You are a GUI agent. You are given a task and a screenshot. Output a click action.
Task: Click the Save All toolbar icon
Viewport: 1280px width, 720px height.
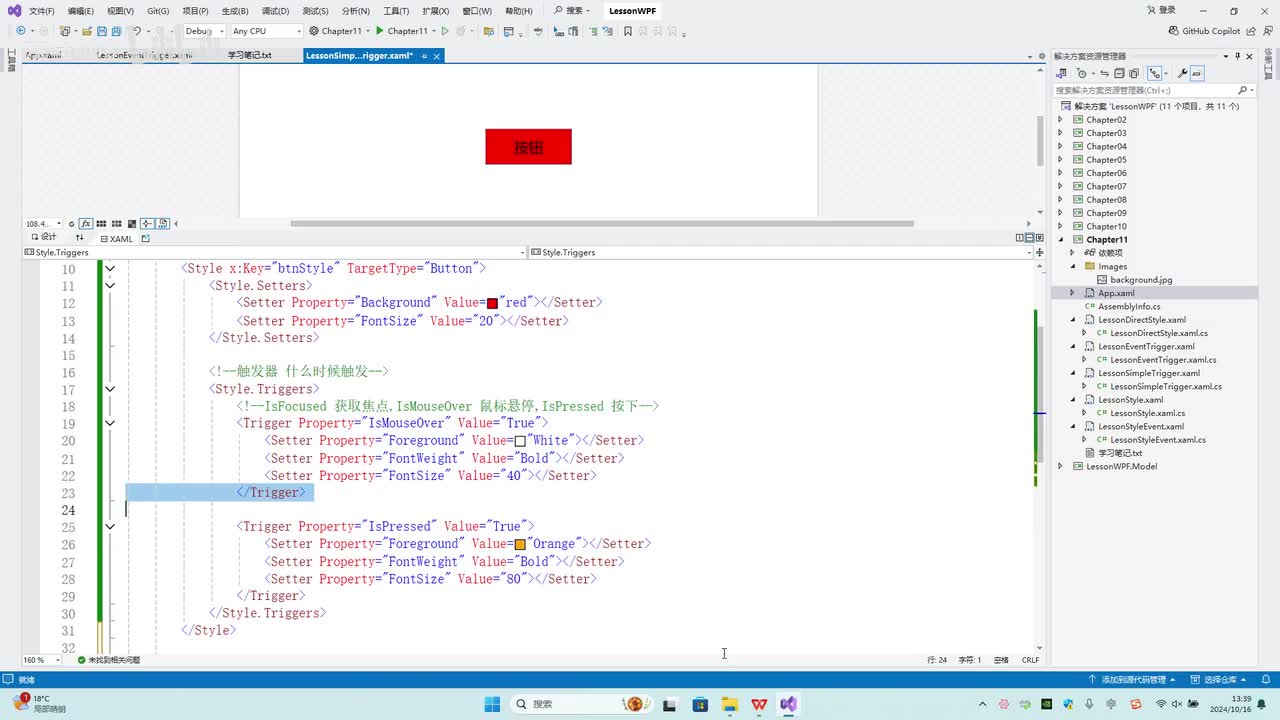click(x=116, y=31)
